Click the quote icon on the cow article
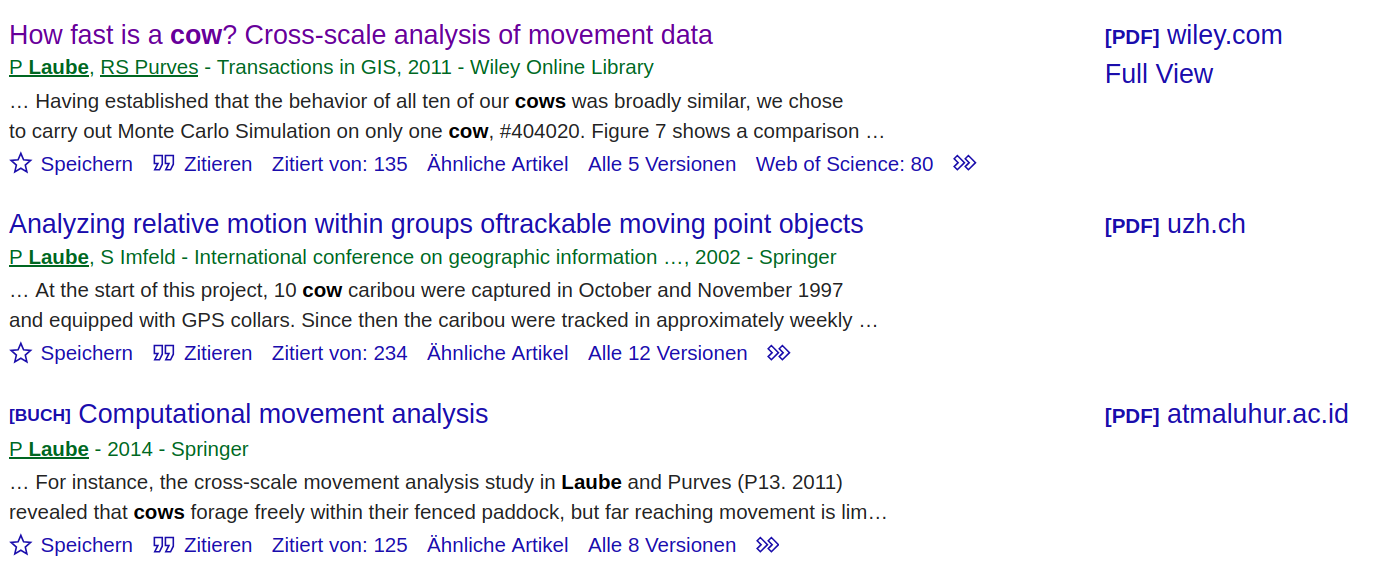Screen dimensions: 1389x587 (x=164, y=163)
